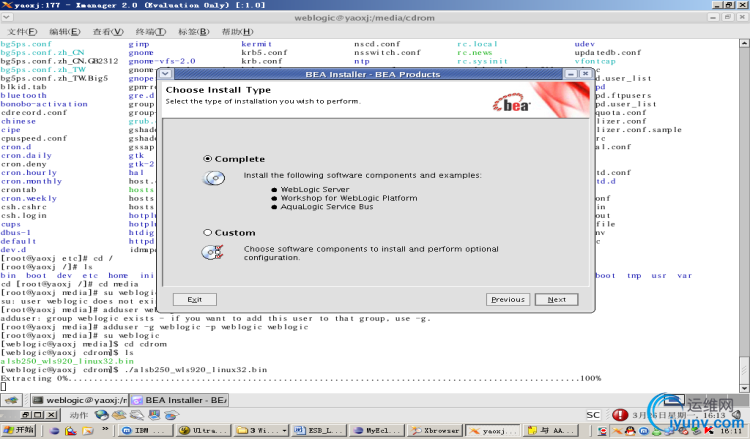Open the 标签(B) menu in the terminal
The width and height of the screenshot is (750, 439).
(x=194, y=32)
